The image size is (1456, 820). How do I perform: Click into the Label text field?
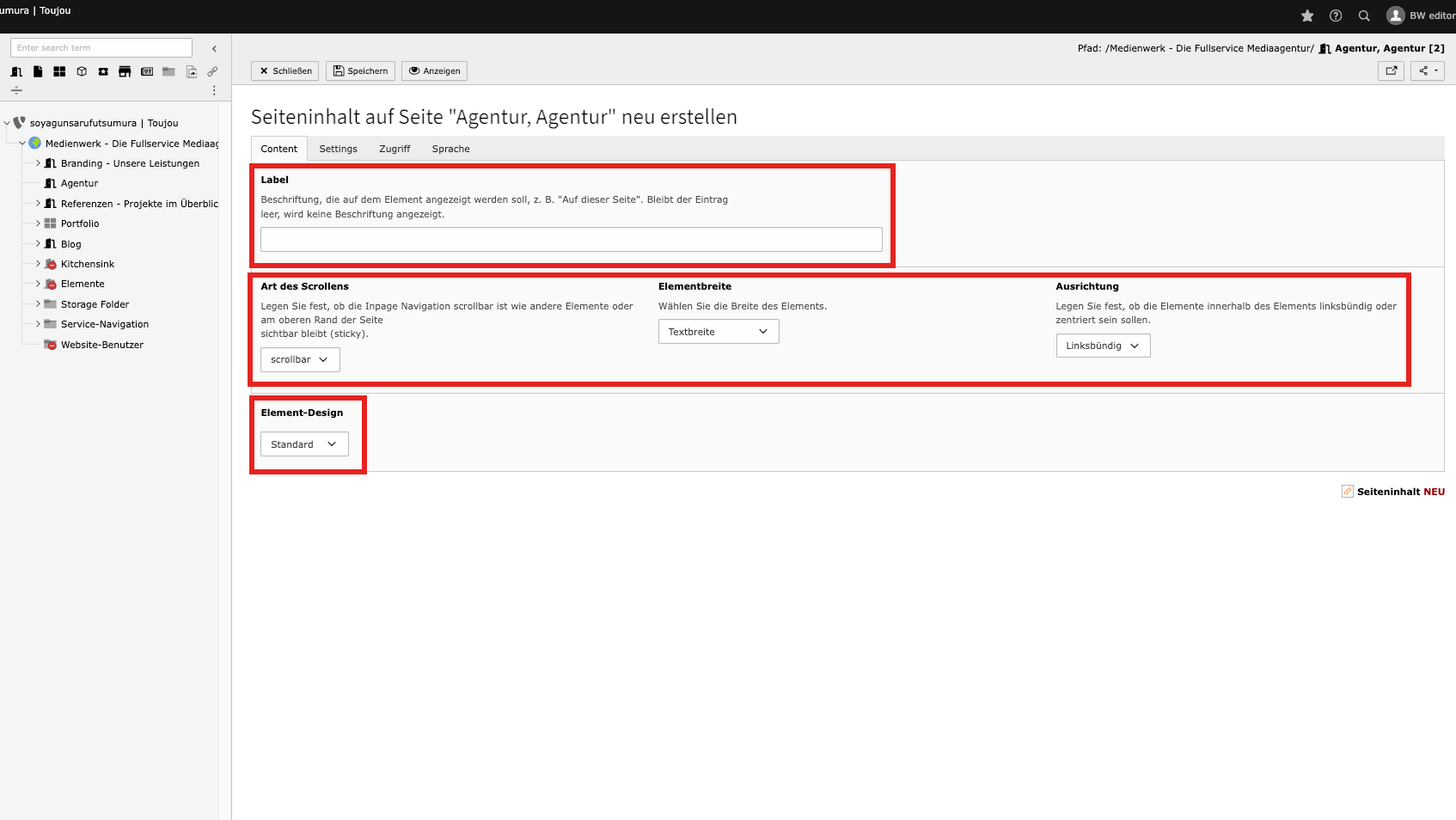point(571,240)
